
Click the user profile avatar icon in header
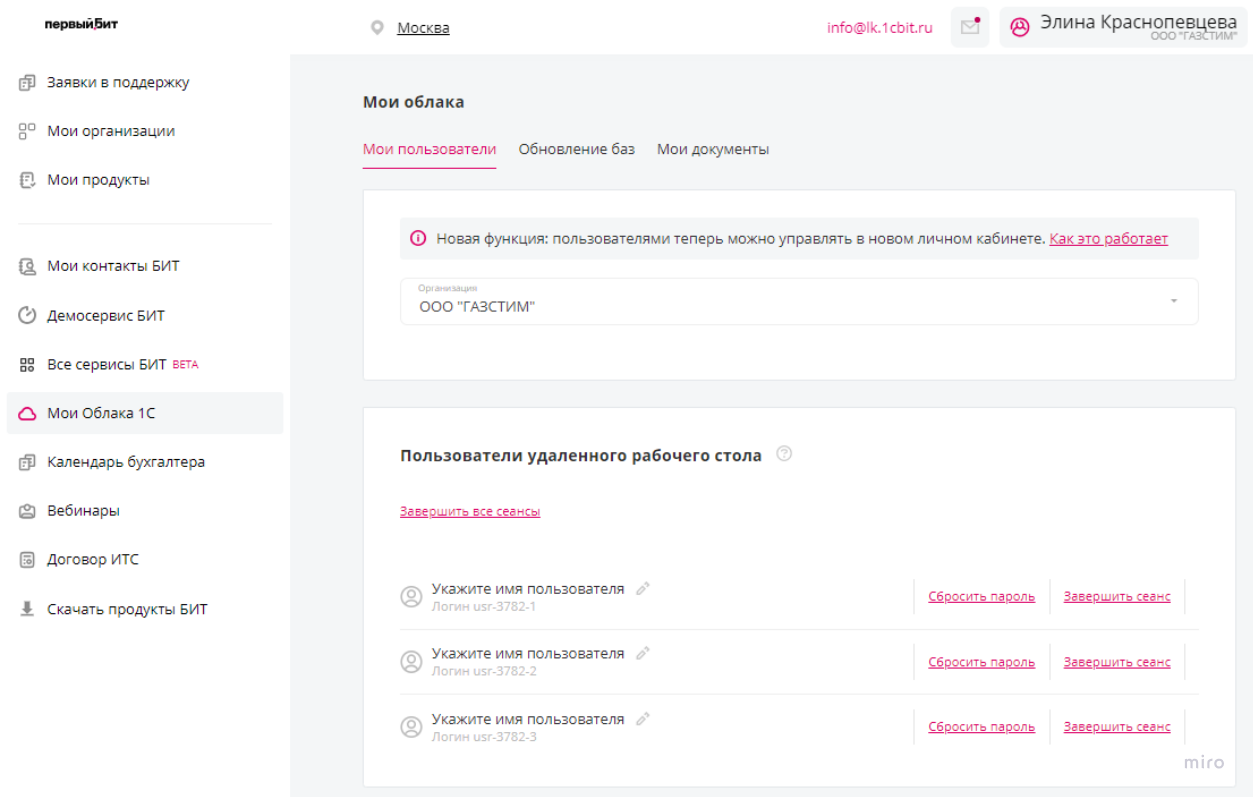click(x=1019, y=28)
